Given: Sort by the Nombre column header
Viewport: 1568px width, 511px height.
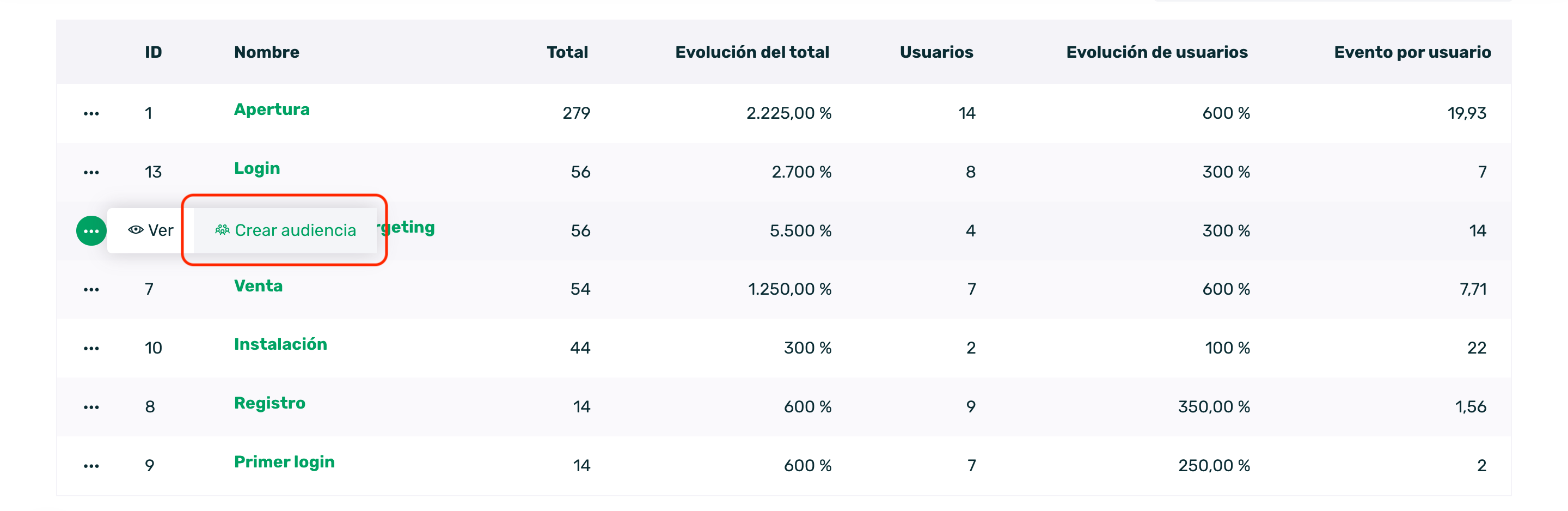Looking at the screenshot, I should click(x=267, y=52).
